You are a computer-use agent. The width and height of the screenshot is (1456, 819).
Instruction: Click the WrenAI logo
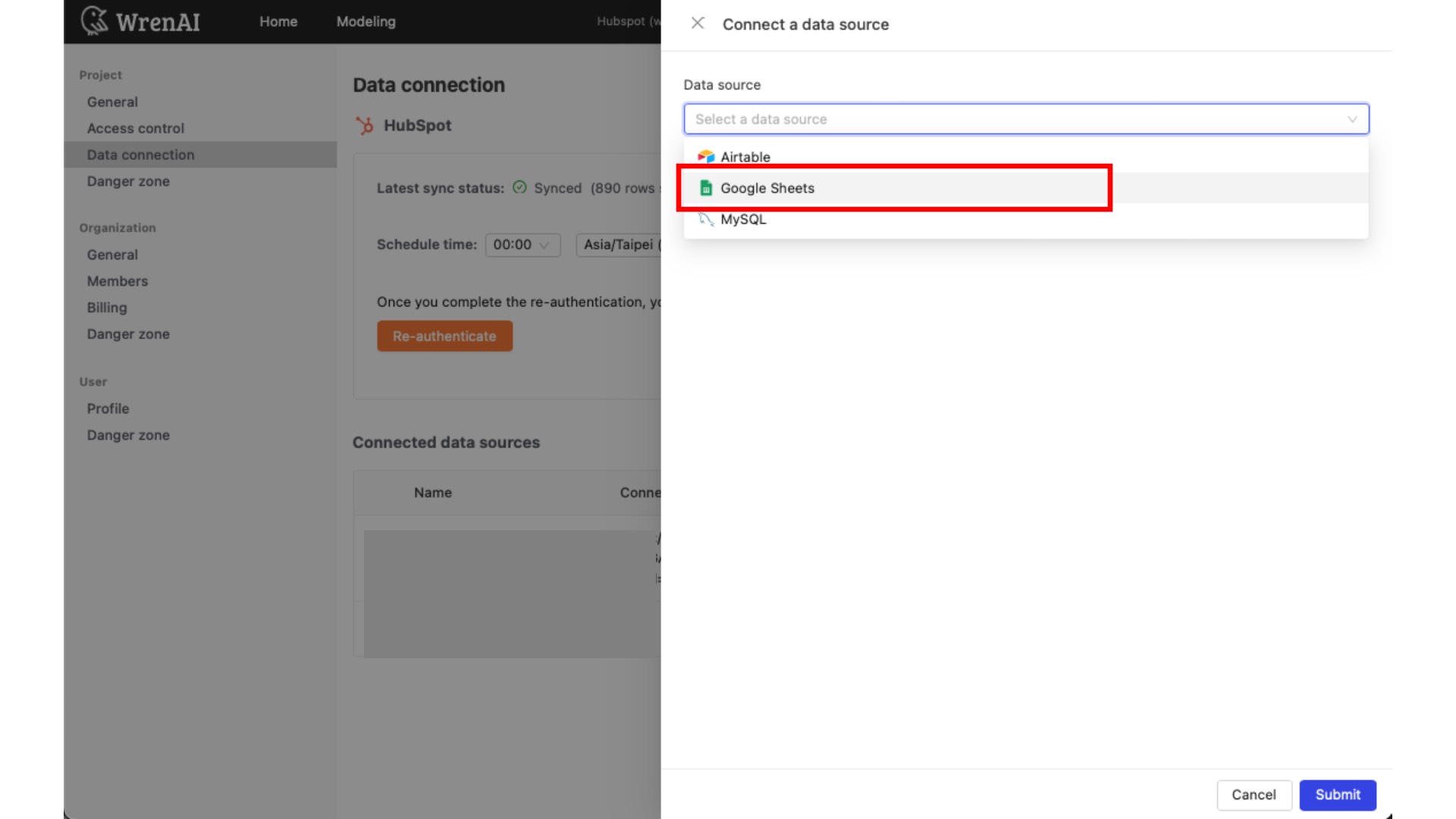pos(140,21)
